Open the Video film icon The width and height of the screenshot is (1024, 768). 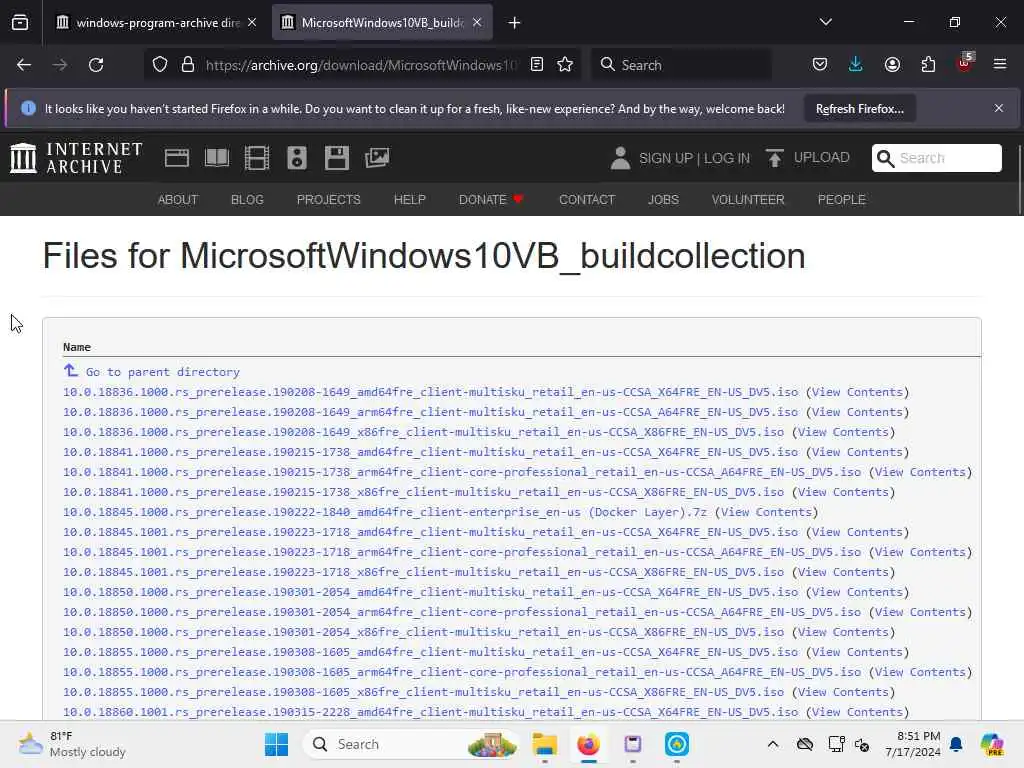[x=257, y=158]
